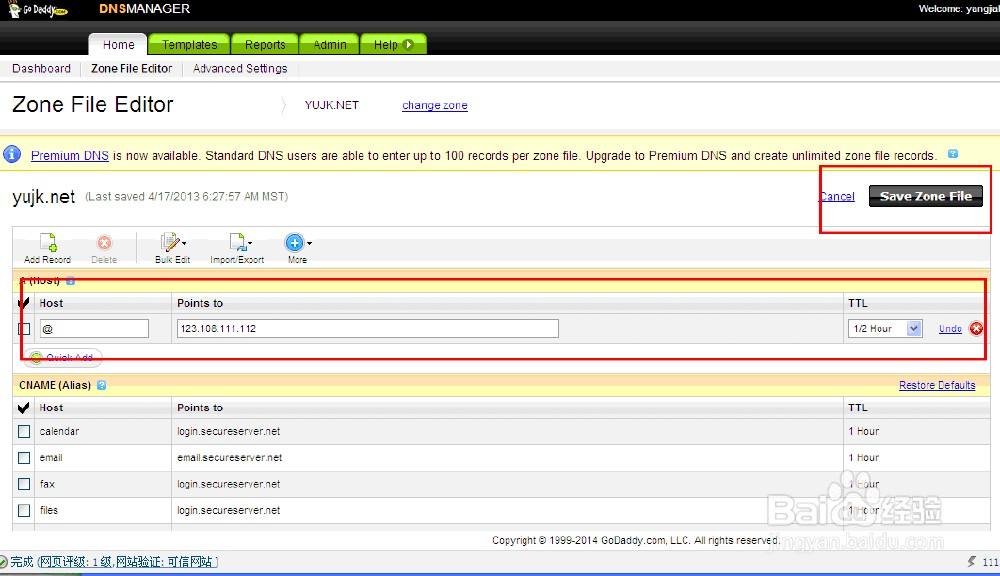Toggle select-all checkmark in CNAME header
Viewport: 1000px width, 576px height.
(24, 408)
